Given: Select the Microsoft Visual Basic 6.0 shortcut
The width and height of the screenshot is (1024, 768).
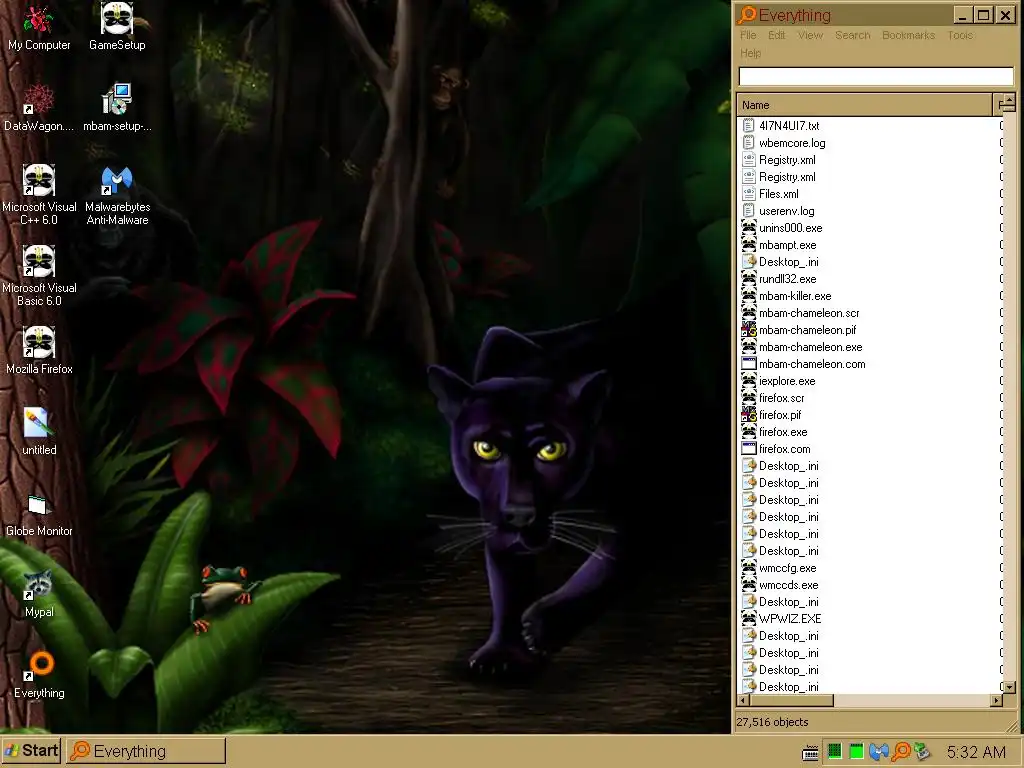Looking at the screenshot, I should (39, 276).
